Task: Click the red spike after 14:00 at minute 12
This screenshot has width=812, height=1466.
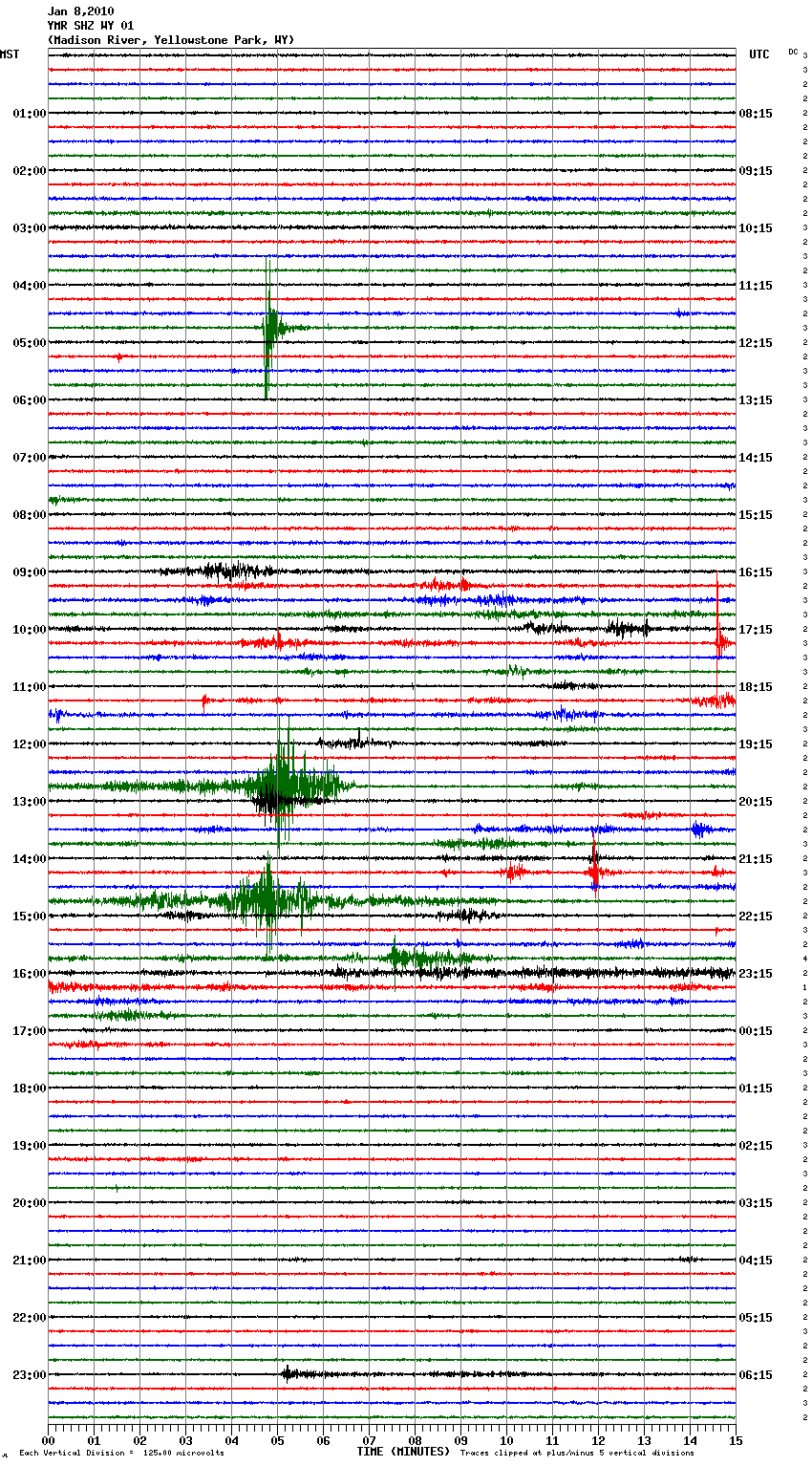Action: click(x=594, y=872)
